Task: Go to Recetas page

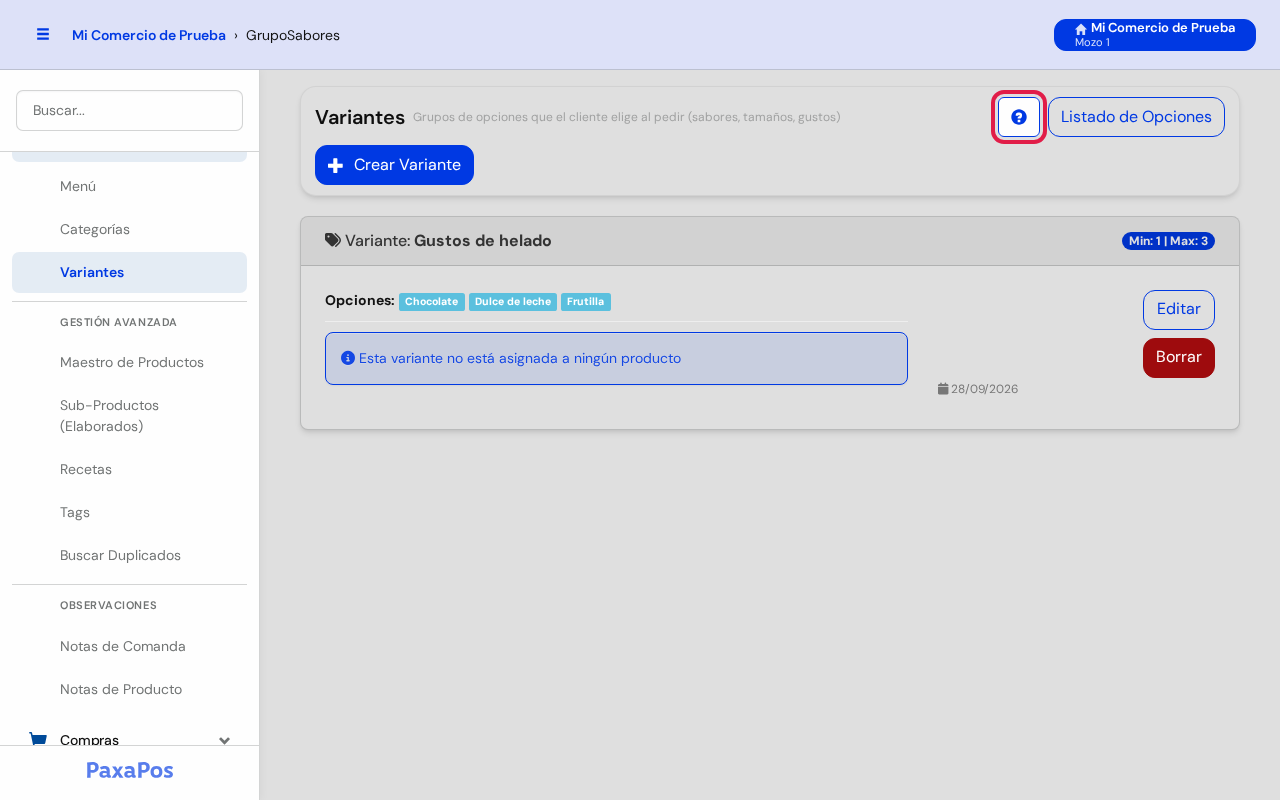Action: pos(129,469)
